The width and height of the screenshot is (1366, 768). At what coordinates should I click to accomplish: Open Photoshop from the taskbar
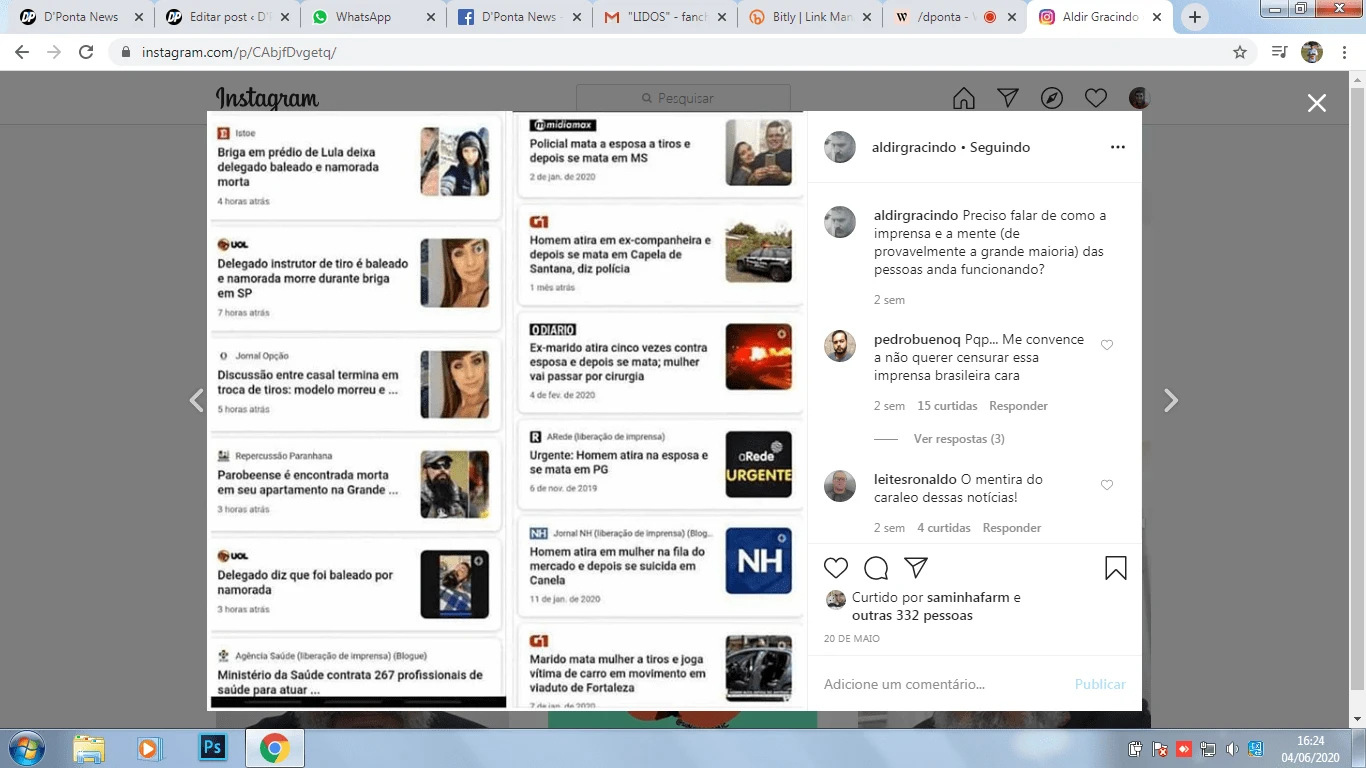tap(212, 747)
